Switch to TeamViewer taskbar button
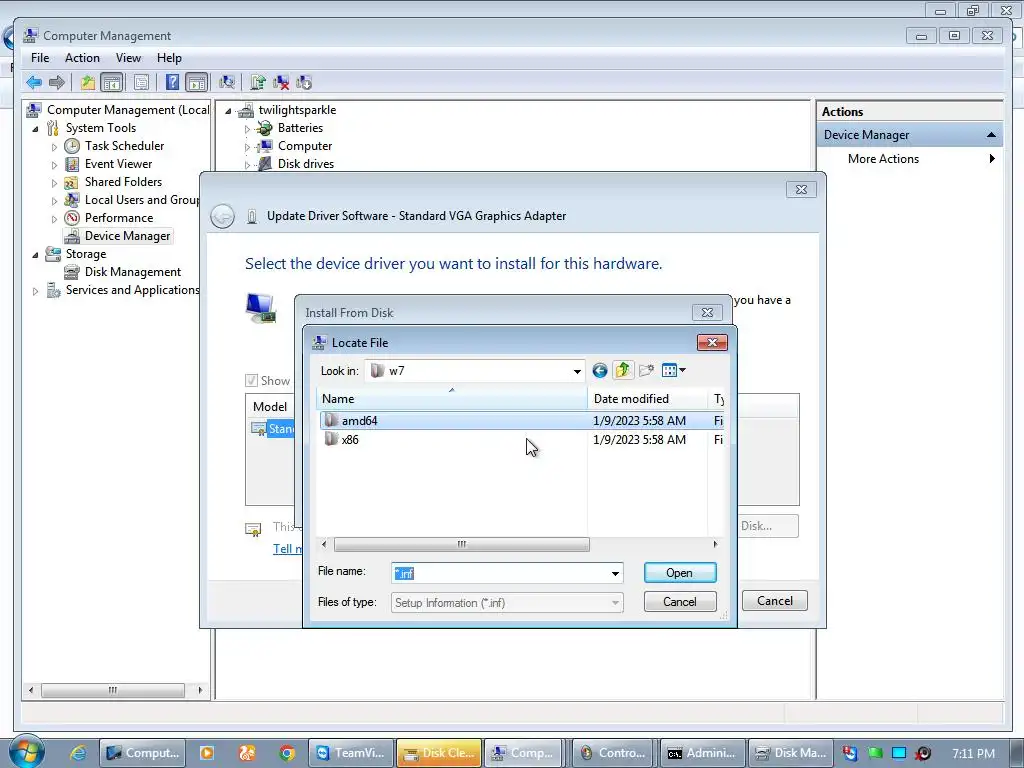This screenshot has width=1024, height=768. pyautogui.click(x=352, y=753)
